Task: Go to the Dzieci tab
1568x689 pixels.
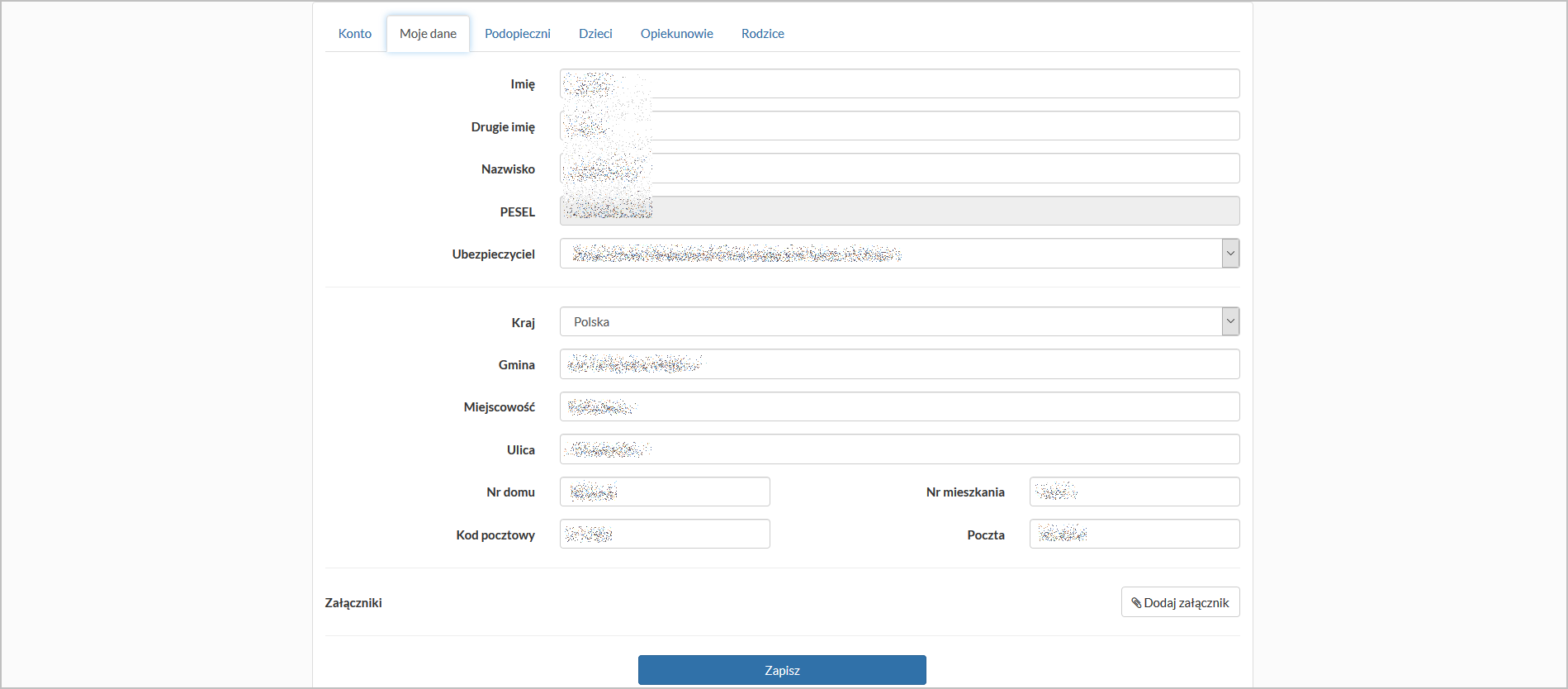Action: pos(595,34)
